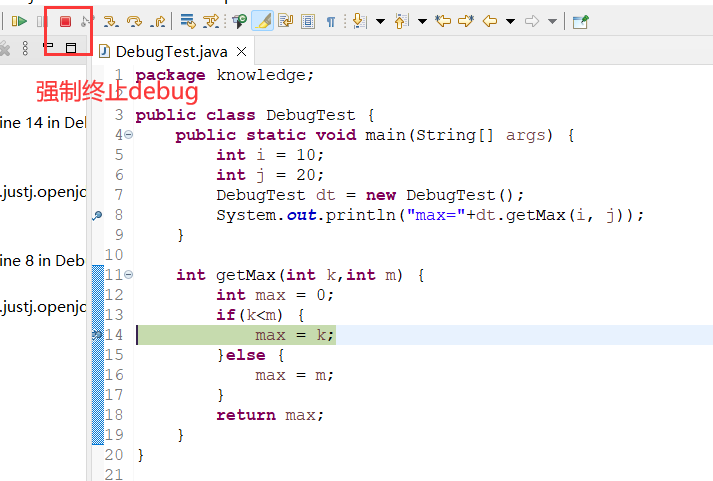Click the 'return max;' line
The width and height of the screenshot is (713, 481).
[x=270, y=415]
